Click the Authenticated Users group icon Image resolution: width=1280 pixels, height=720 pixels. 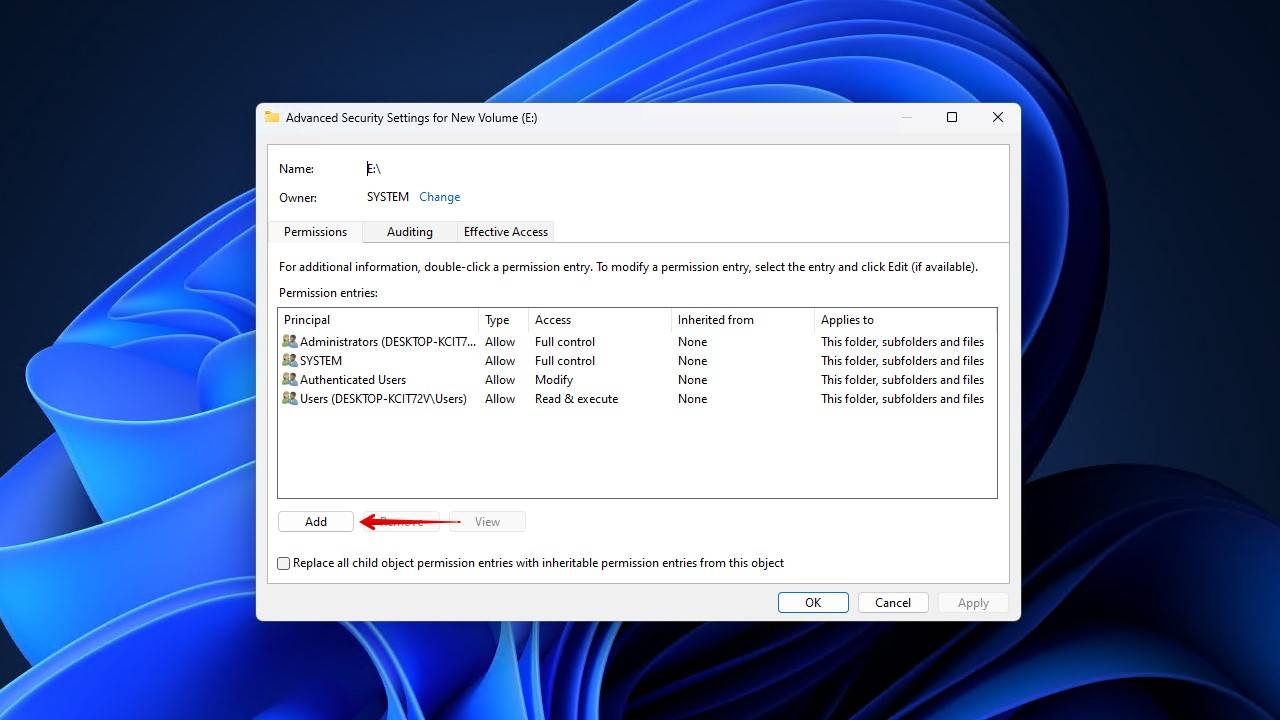[x=290, y=380]
